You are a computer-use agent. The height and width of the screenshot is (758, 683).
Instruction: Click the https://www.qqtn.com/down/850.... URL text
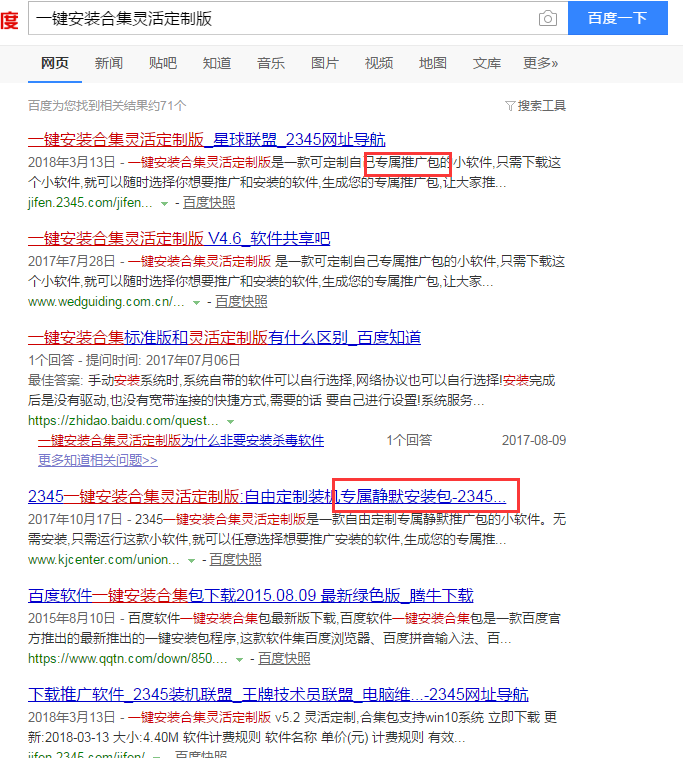128,659
